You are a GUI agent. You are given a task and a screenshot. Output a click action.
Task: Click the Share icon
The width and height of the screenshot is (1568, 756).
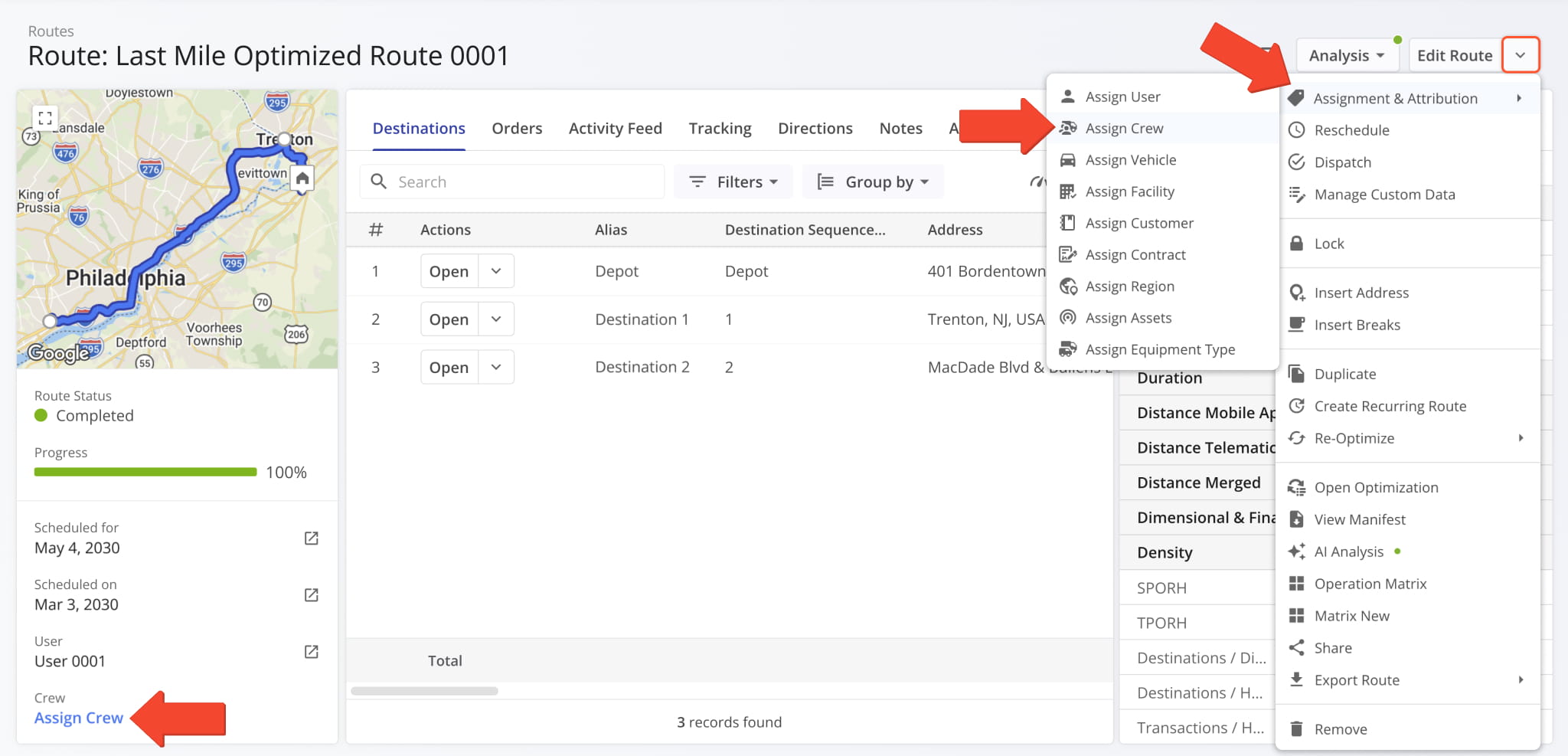(x=1296, y=648)
